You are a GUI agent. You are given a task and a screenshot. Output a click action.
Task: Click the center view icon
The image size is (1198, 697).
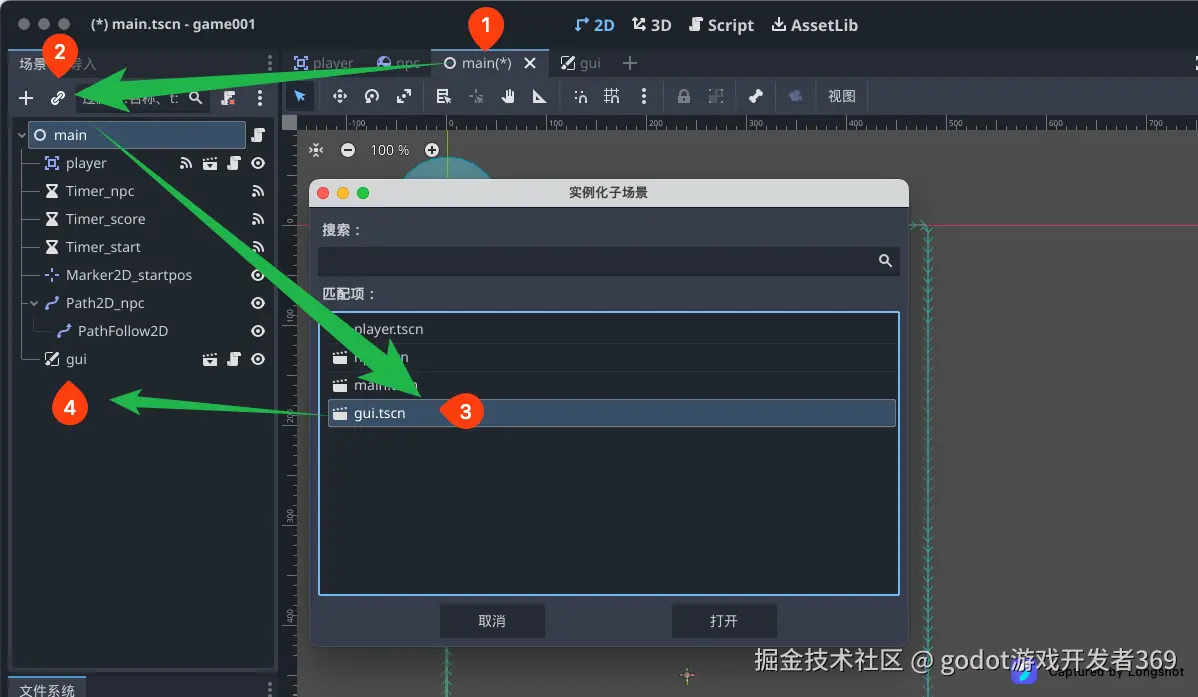tap(316, 150)
